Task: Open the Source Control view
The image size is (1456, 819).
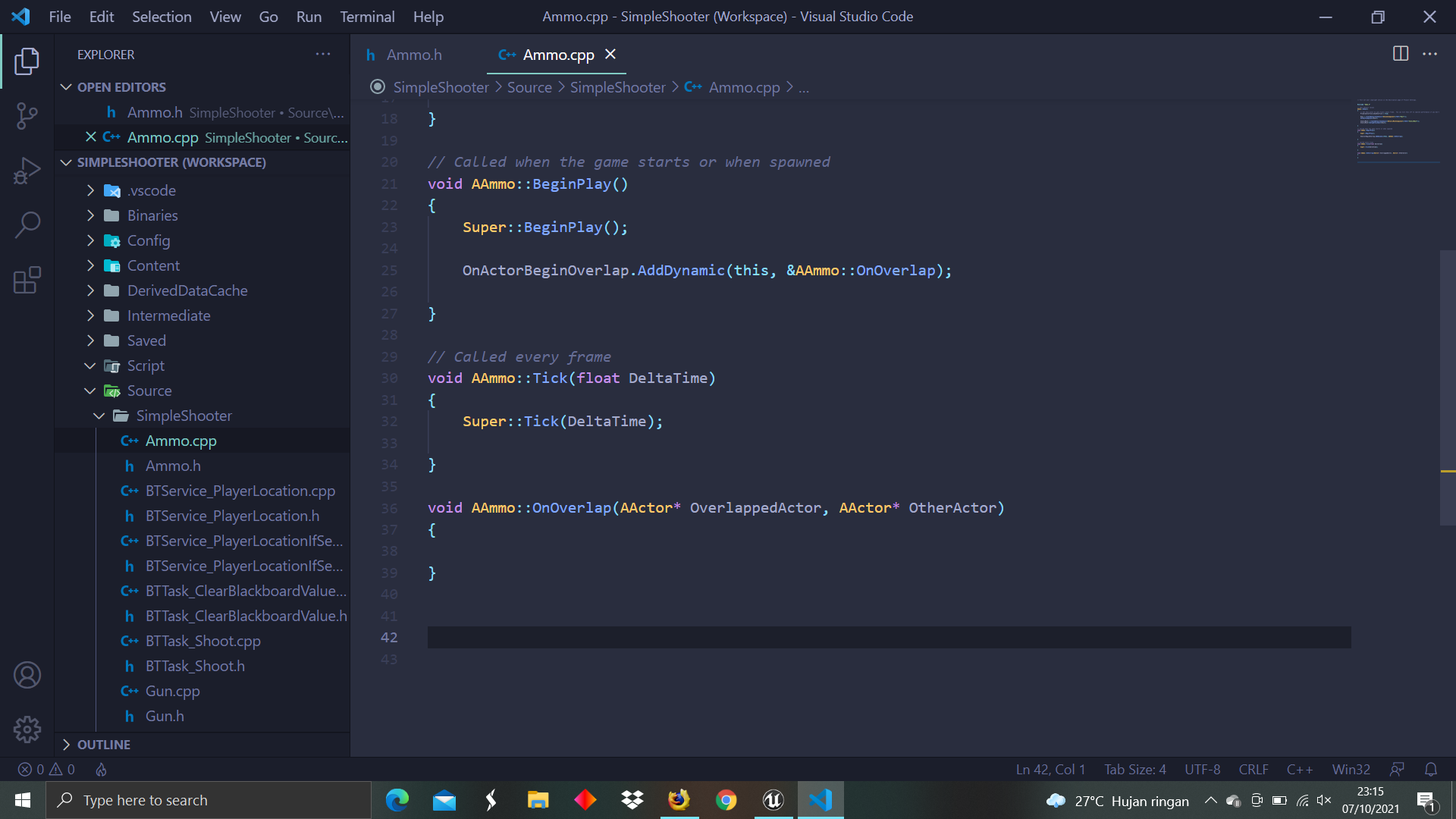Action: 27,116
